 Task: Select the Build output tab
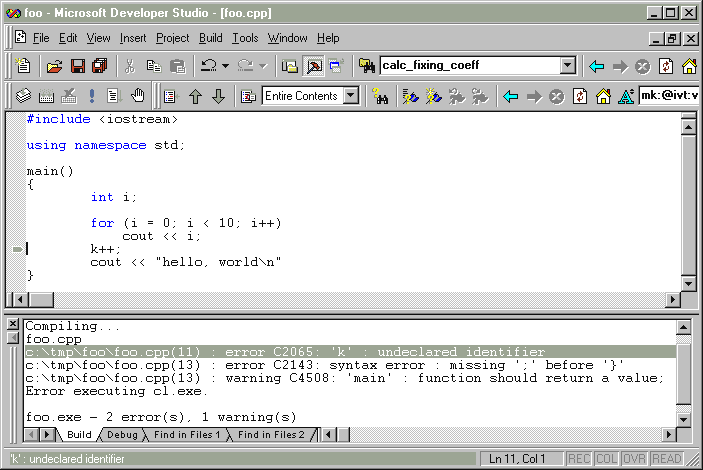[x=79, y=435]
